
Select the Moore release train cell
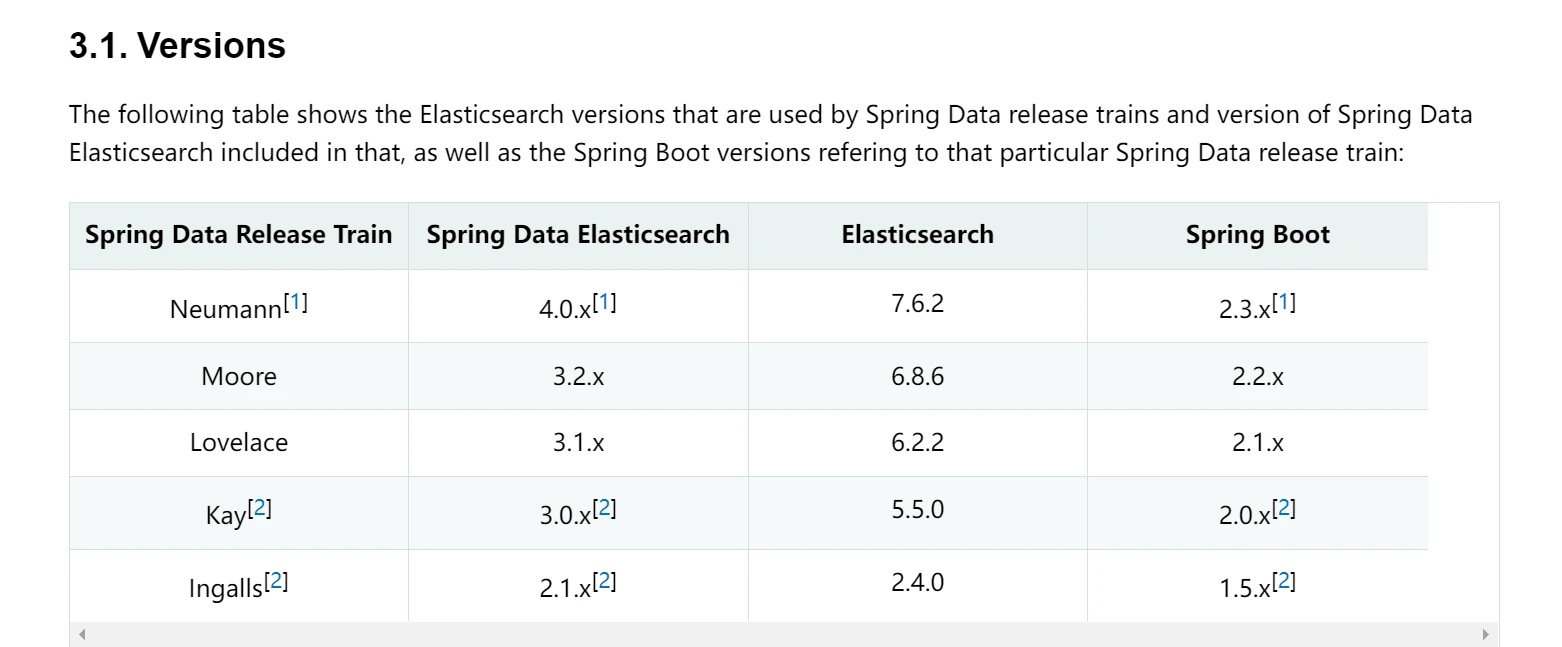click(x=239, y=376)
